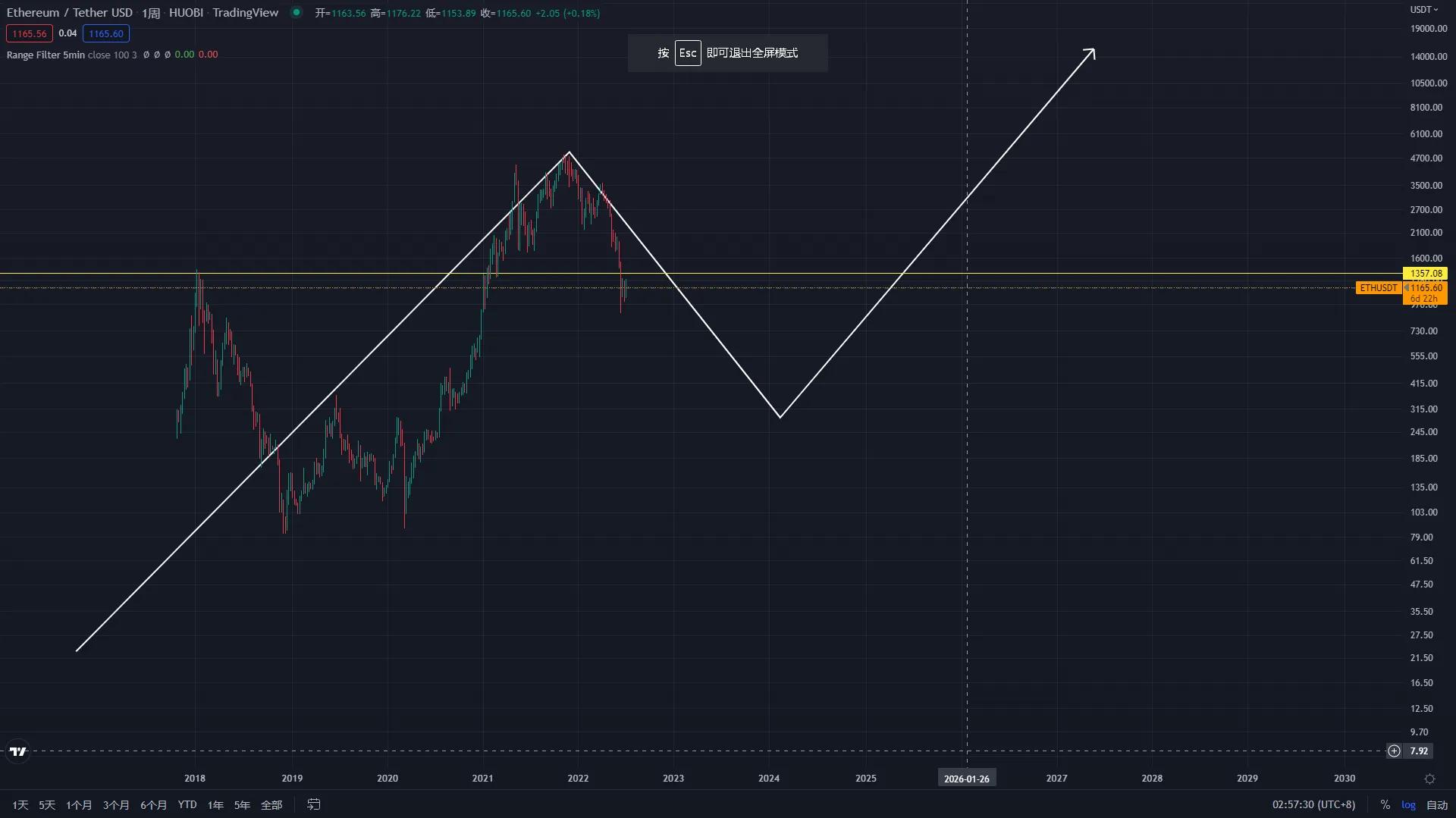The image size is (1456, 818).
Task: Select the 3个月 time range
Action: coord(116,804)
